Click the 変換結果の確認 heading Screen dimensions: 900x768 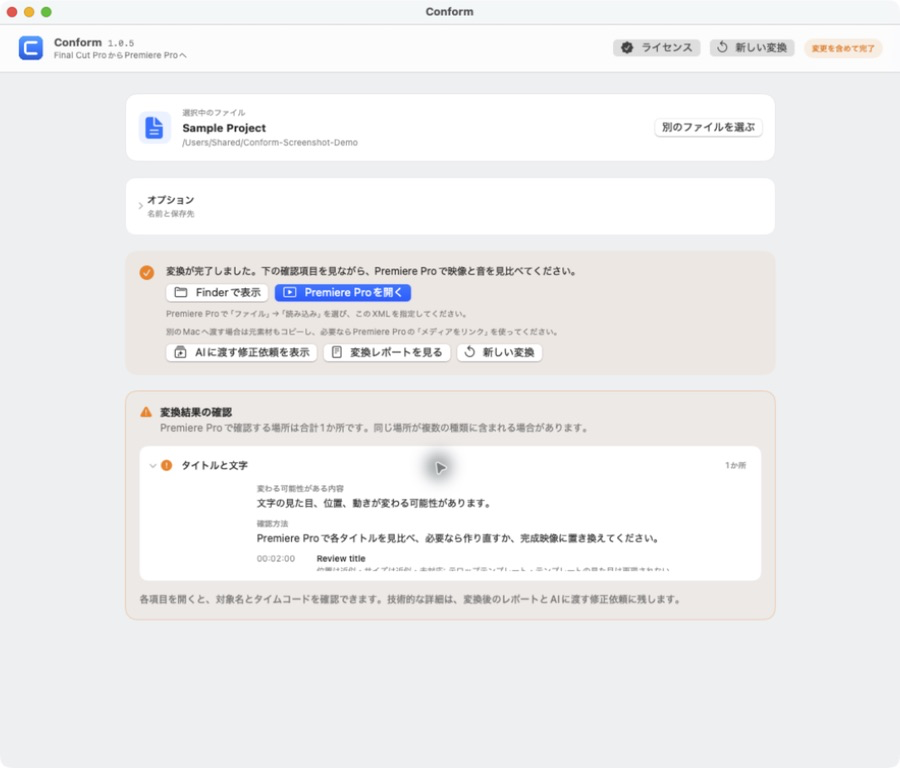coord(196,412)
